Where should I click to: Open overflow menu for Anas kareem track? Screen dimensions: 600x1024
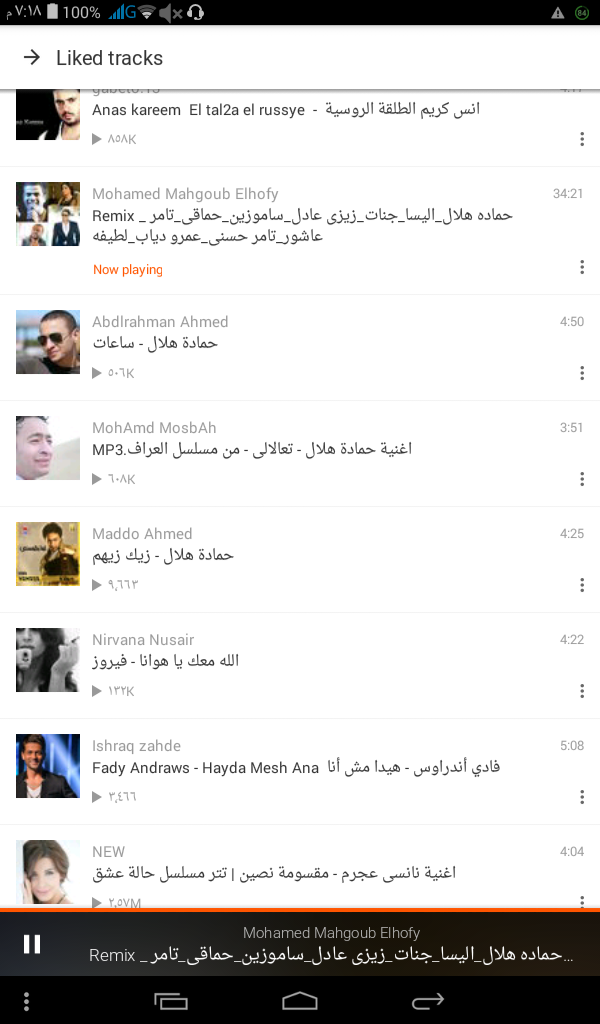[582, 139]
